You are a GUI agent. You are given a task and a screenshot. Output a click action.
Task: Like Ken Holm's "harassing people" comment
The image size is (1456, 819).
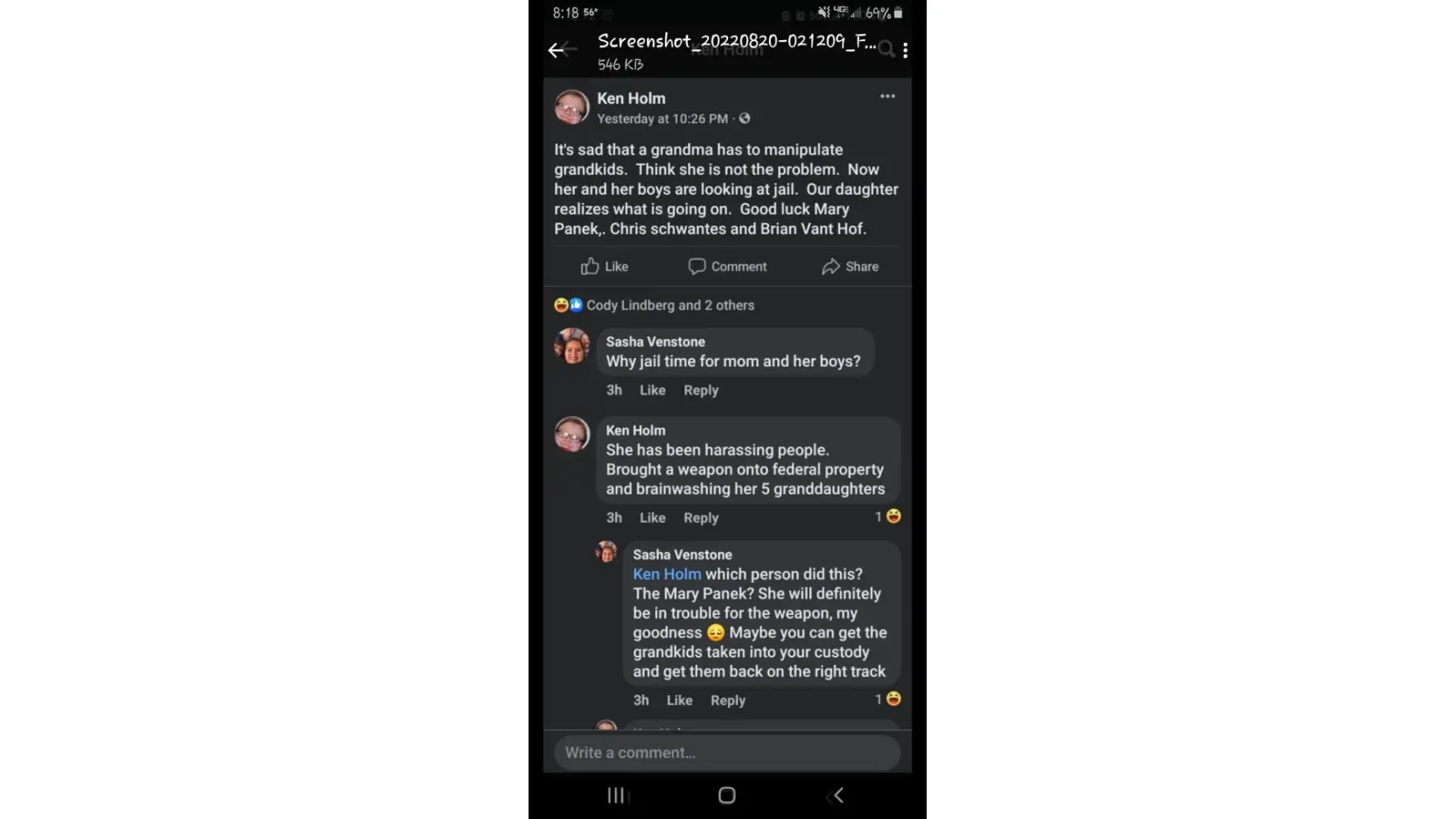[652, 518]
